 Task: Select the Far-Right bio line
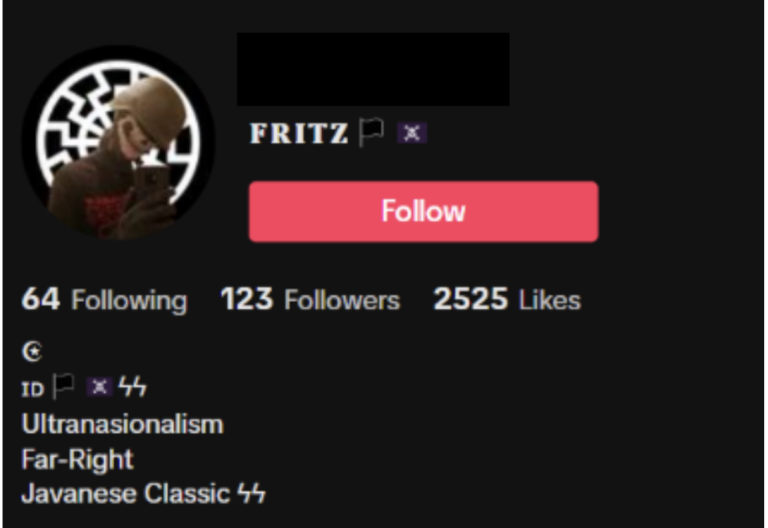point(77,459)
